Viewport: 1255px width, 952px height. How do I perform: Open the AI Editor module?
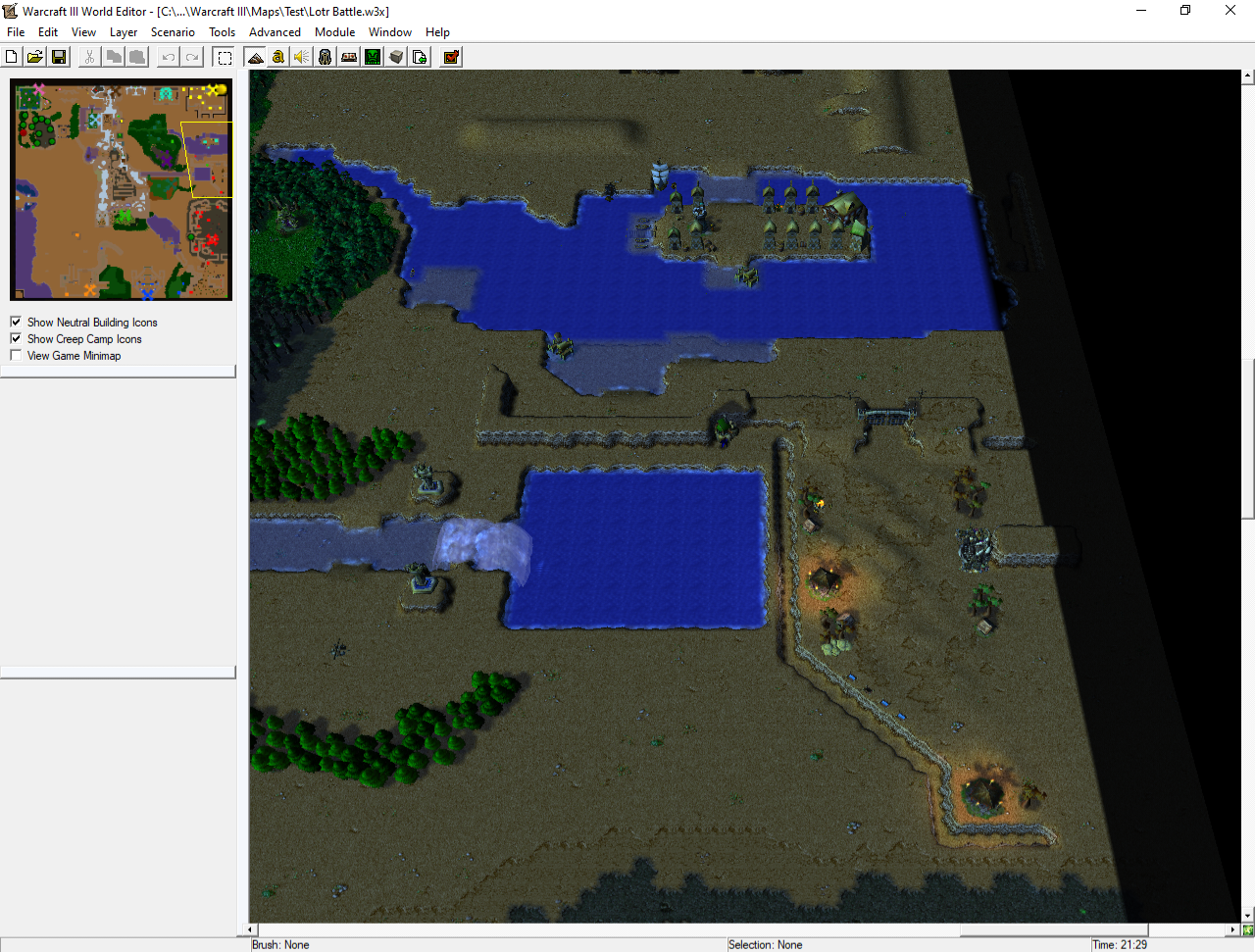(373, 57)
